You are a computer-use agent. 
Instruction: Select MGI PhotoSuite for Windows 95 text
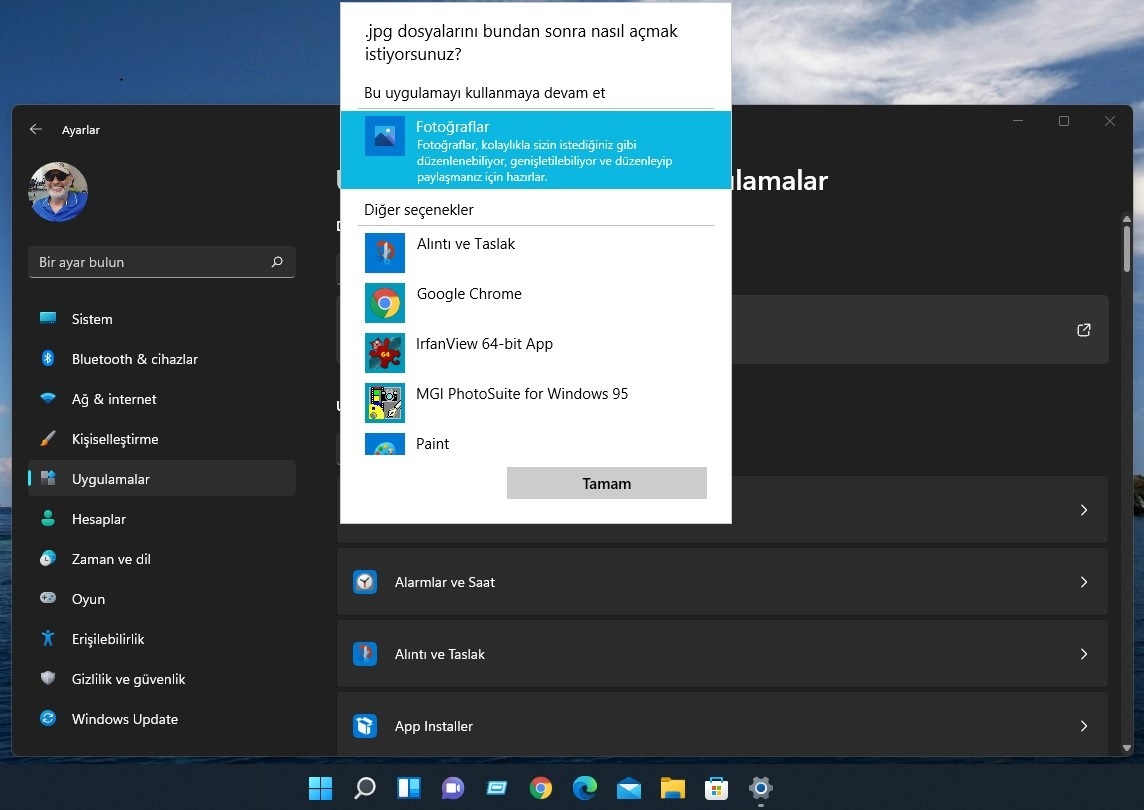coord(522,394)
